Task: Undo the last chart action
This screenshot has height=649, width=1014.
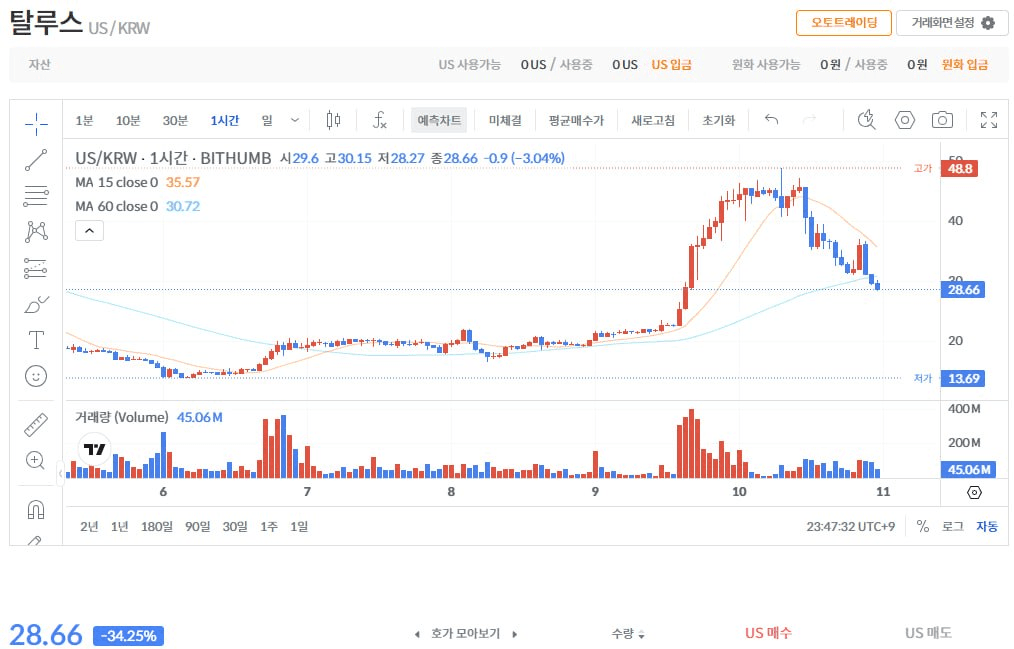Action: tap(771, 120)
